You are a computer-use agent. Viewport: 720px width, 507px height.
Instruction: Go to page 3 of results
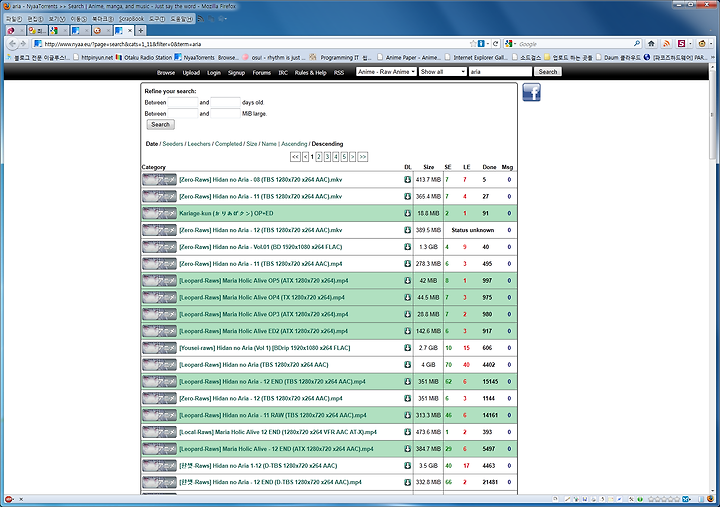[327, 157]
